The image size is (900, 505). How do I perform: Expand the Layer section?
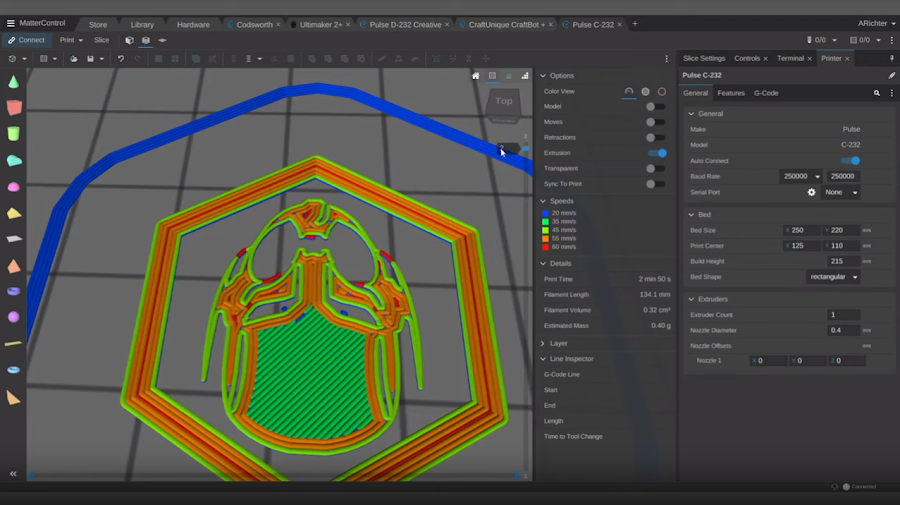(x=558, y=343)
